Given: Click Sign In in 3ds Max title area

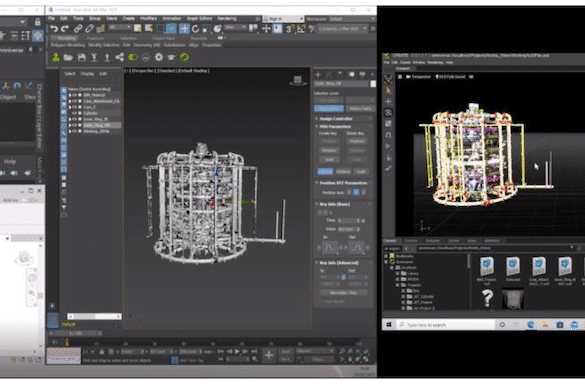Looking at the screenshot, I should (283, 19).
